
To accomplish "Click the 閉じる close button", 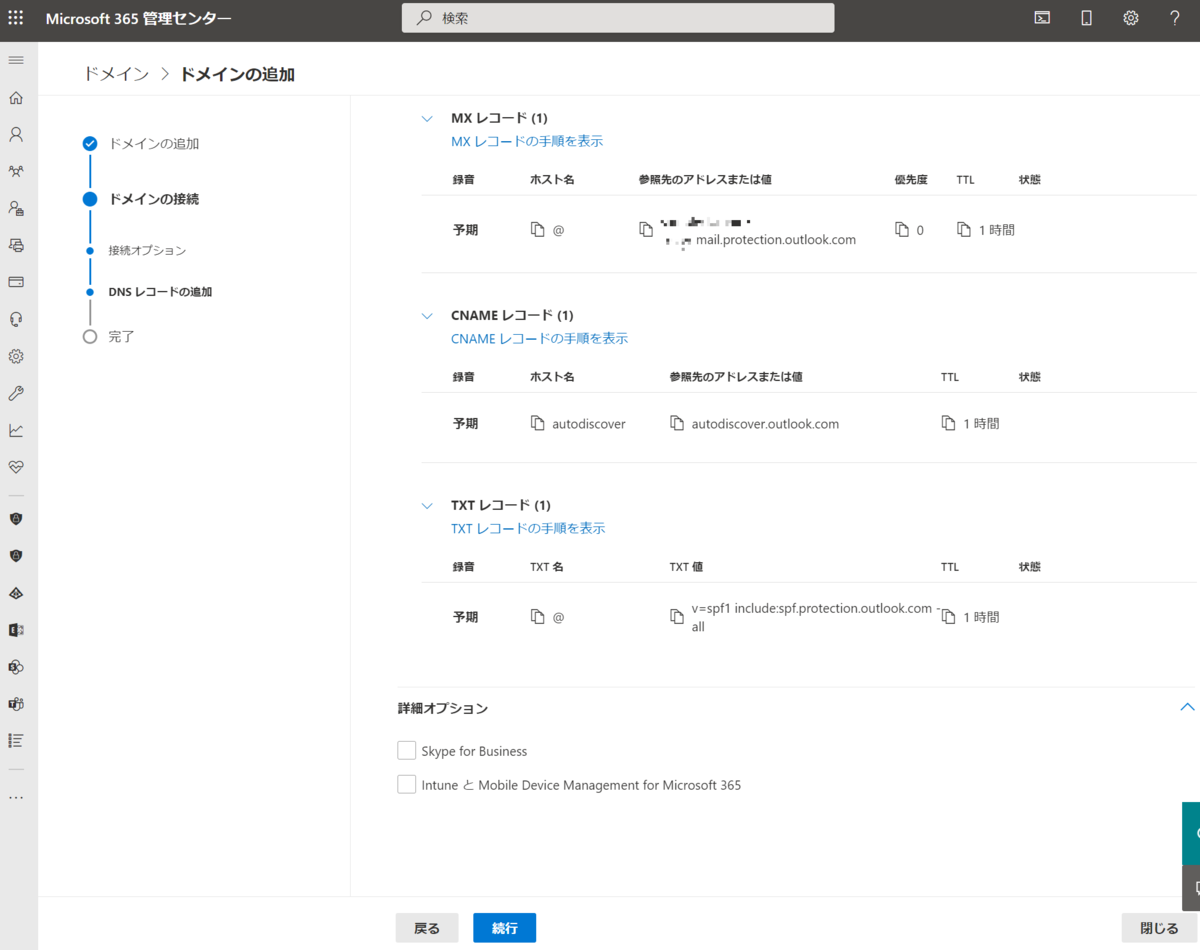I will (x=1159, y=928).
